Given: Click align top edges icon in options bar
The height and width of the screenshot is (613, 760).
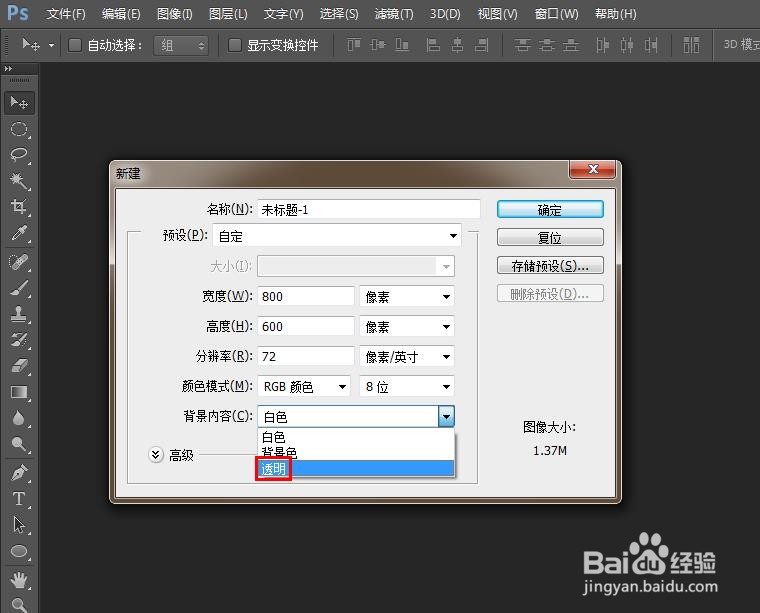Looking at the screenshot, I should point(354,45).
